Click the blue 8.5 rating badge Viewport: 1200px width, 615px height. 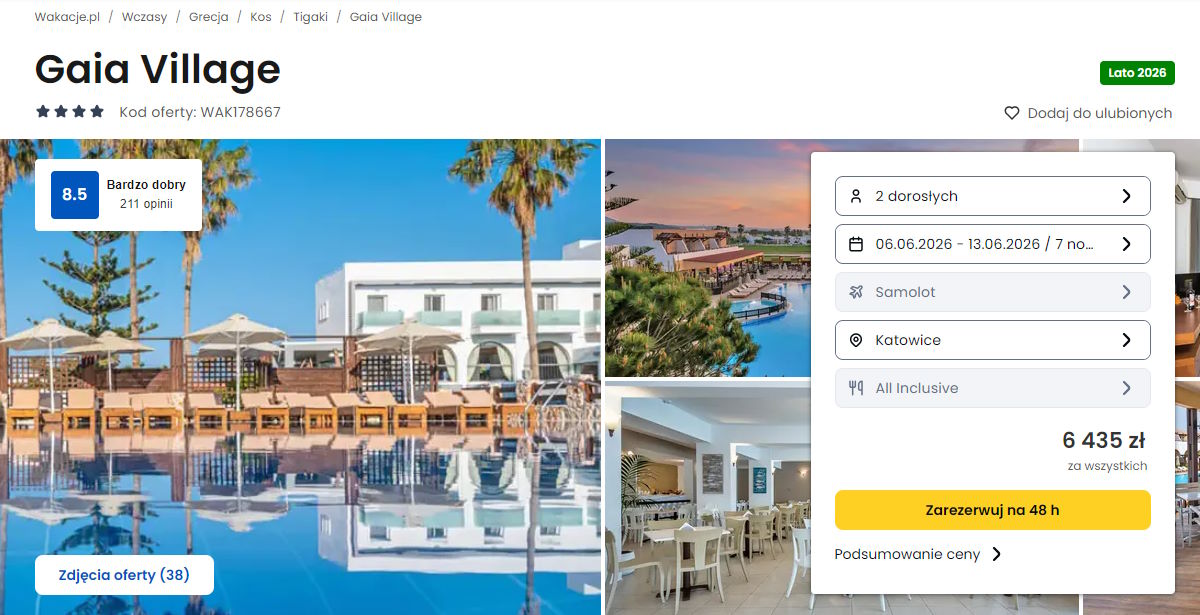click(x=75, y=195)
